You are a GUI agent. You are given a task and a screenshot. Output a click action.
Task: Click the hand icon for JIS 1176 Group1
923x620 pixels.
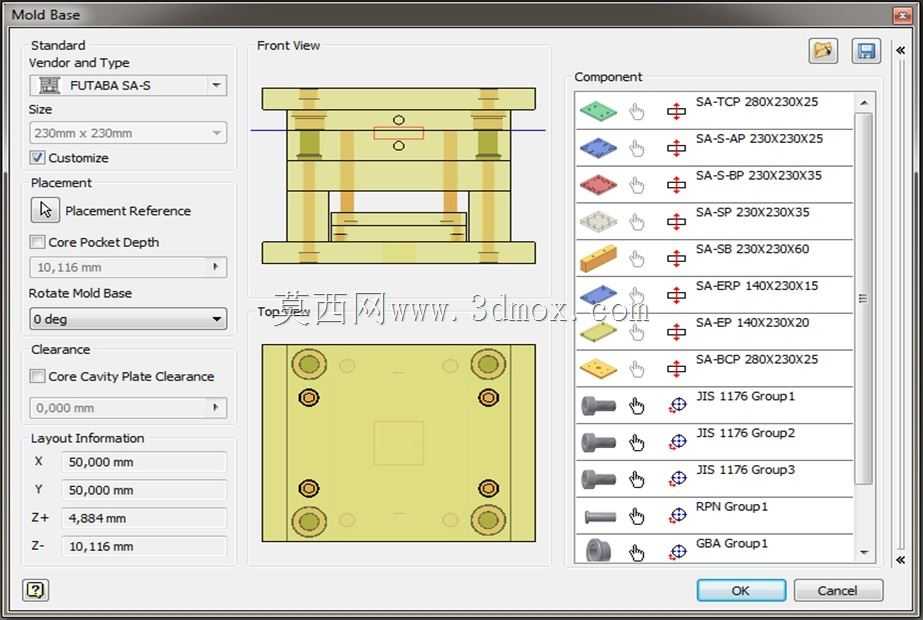pos(636,406)
